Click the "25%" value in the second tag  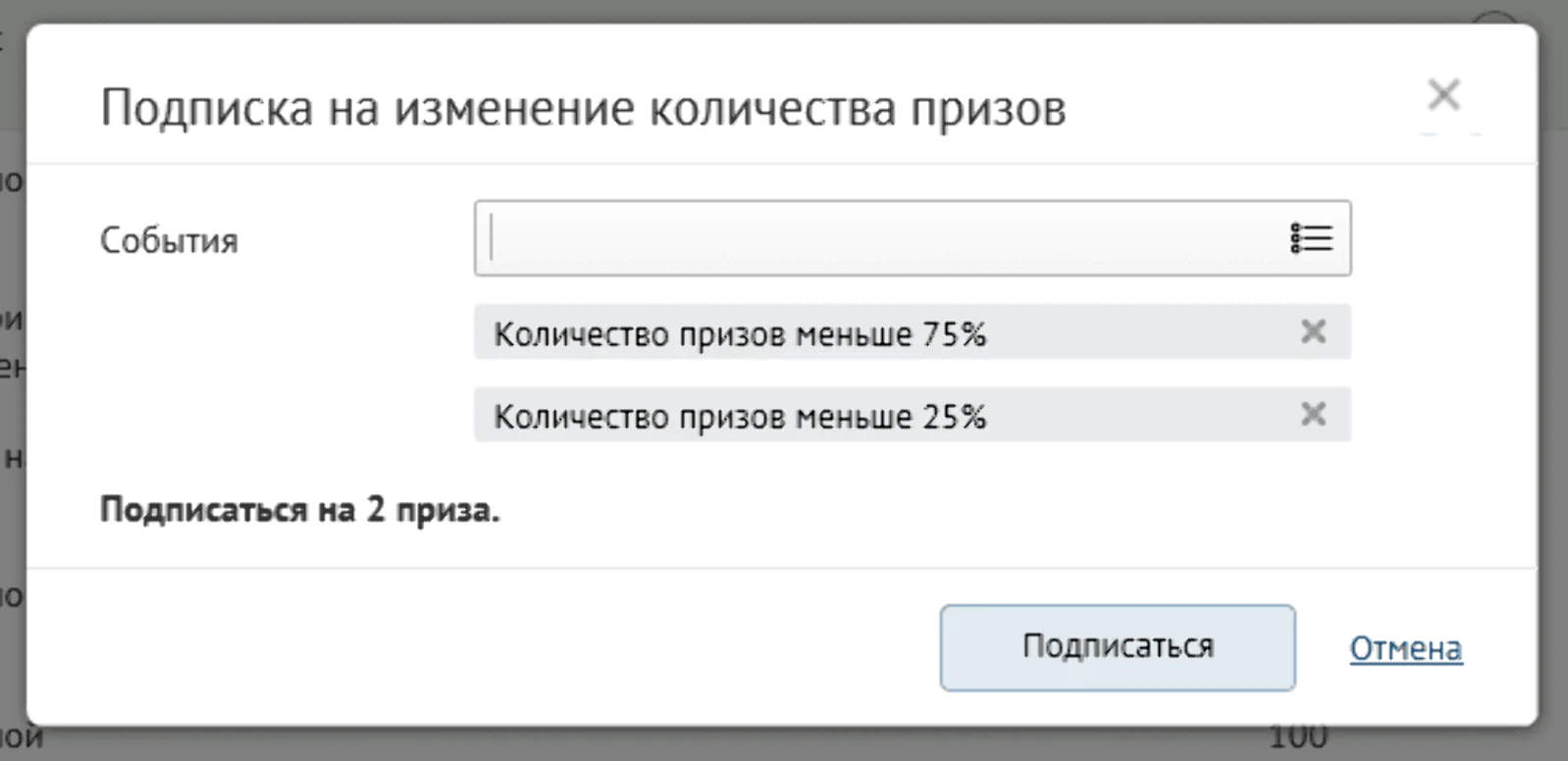pos(954,417)
